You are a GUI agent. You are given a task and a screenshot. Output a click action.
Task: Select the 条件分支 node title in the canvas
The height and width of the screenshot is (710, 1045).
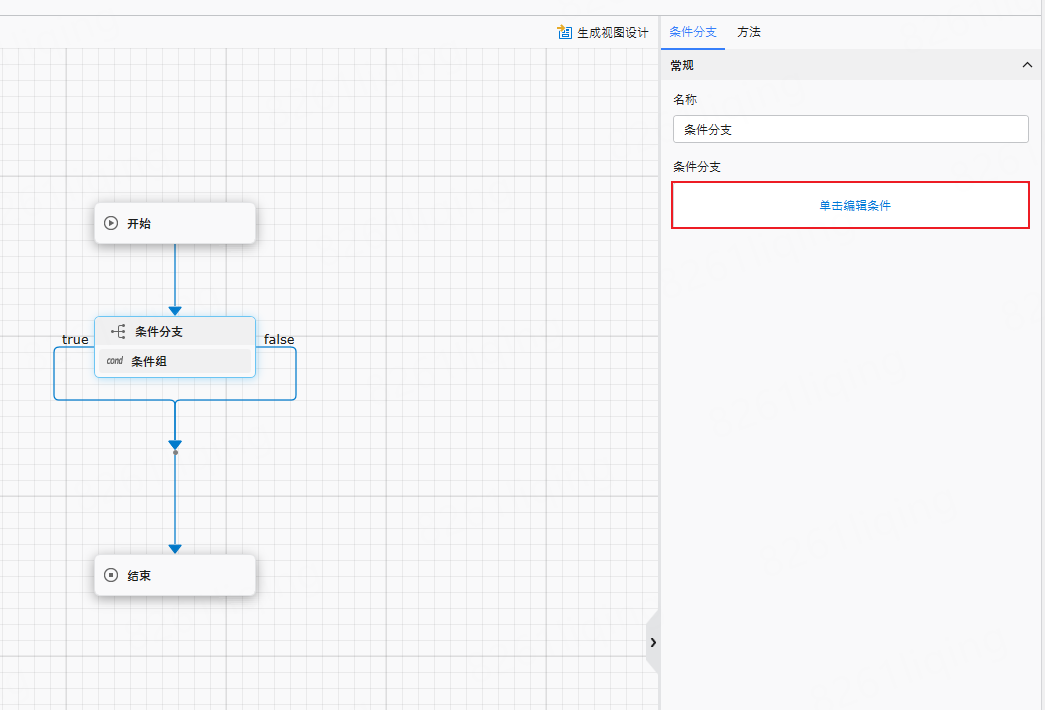(x=159, y=332)
